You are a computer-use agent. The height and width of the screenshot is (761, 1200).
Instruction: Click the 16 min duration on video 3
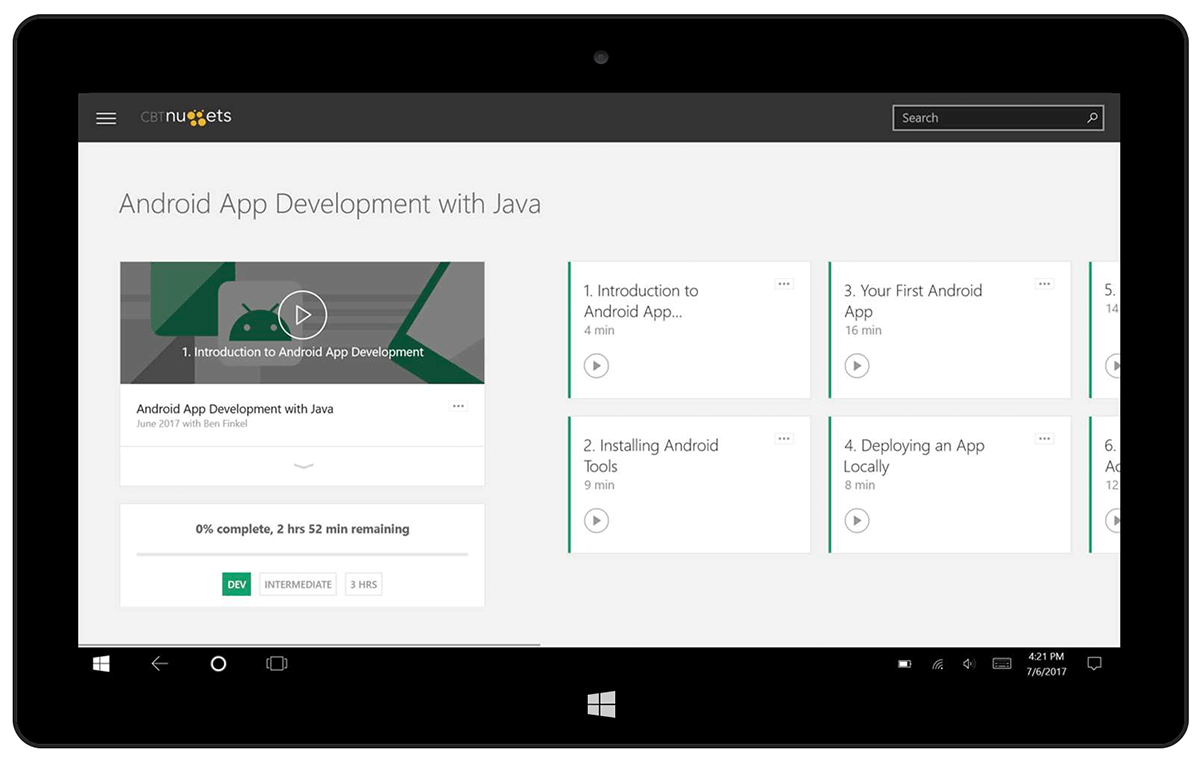pyautogui.click(x=863, y=330)
